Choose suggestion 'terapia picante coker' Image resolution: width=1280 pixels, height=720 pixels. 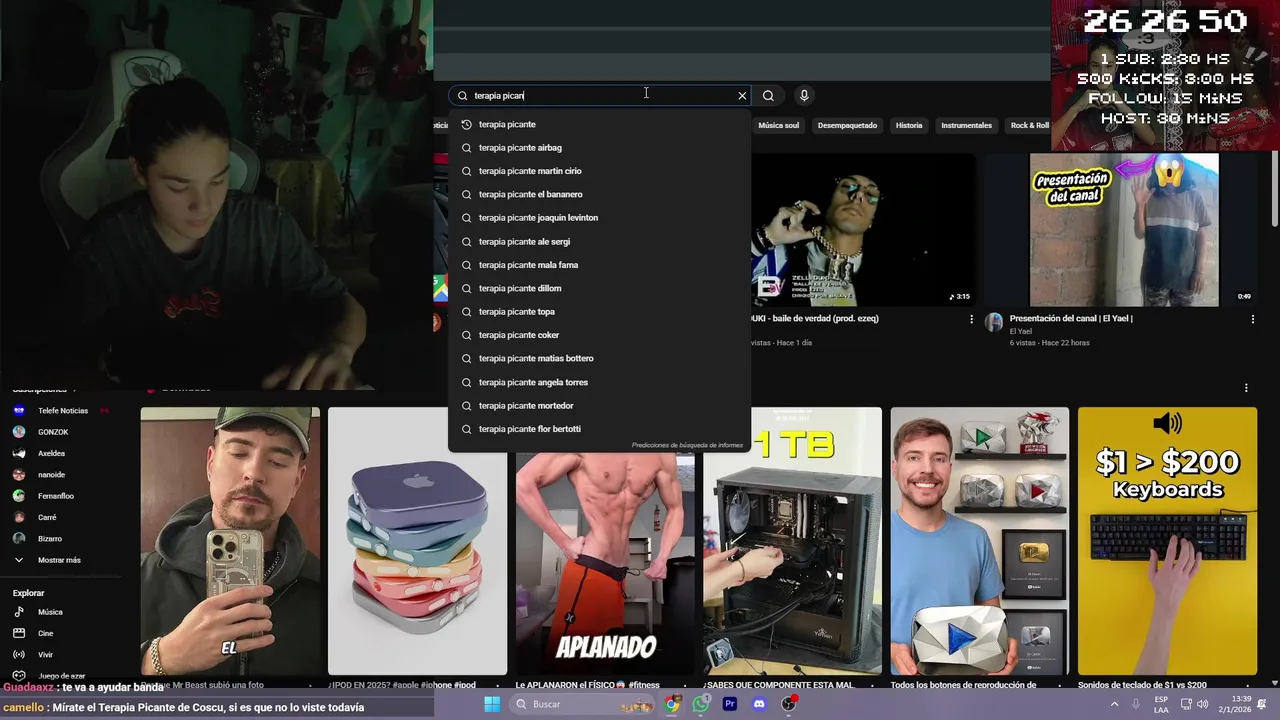click(599, 335)
